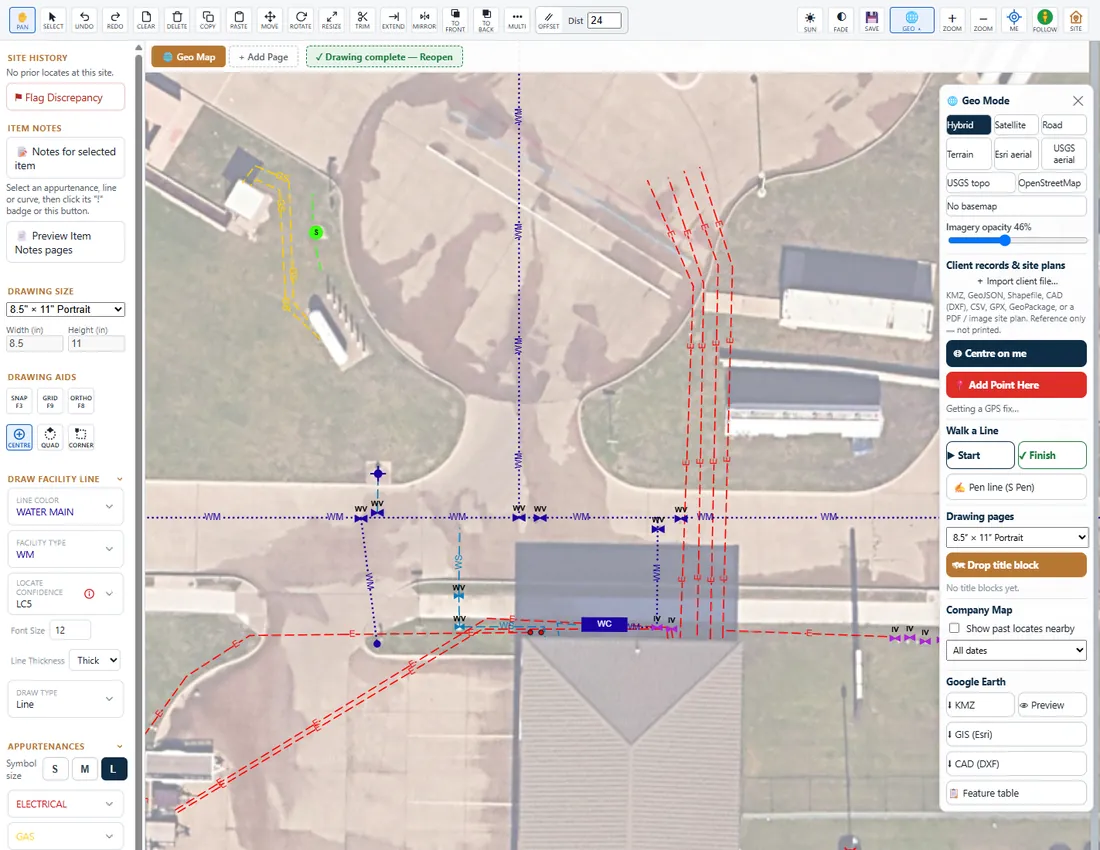Bring item To Front
The height and width of the screenshot is (850, 1100).
point(455,20)
